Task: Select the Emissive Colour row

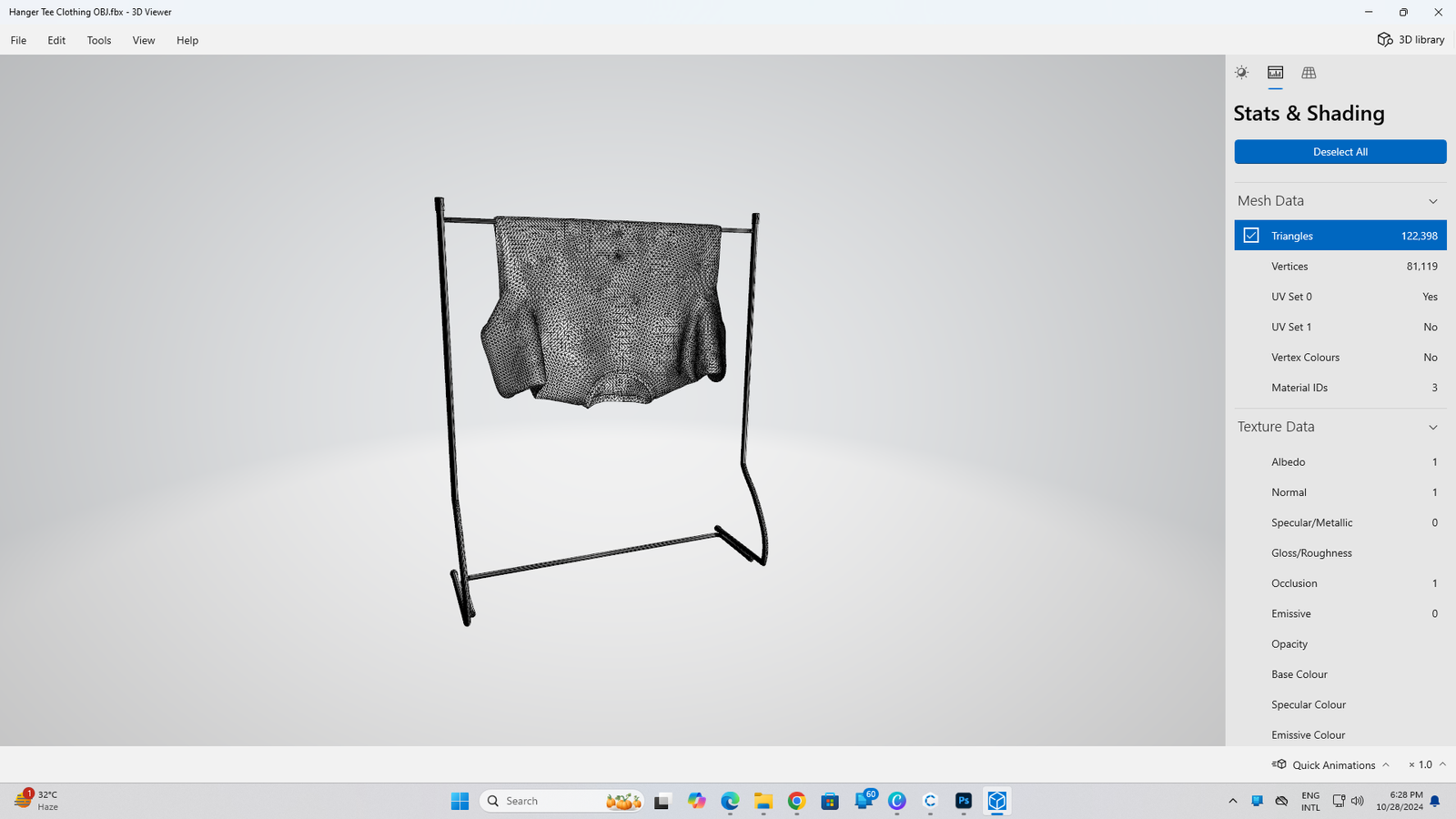Action: [x=1340, y=734]
